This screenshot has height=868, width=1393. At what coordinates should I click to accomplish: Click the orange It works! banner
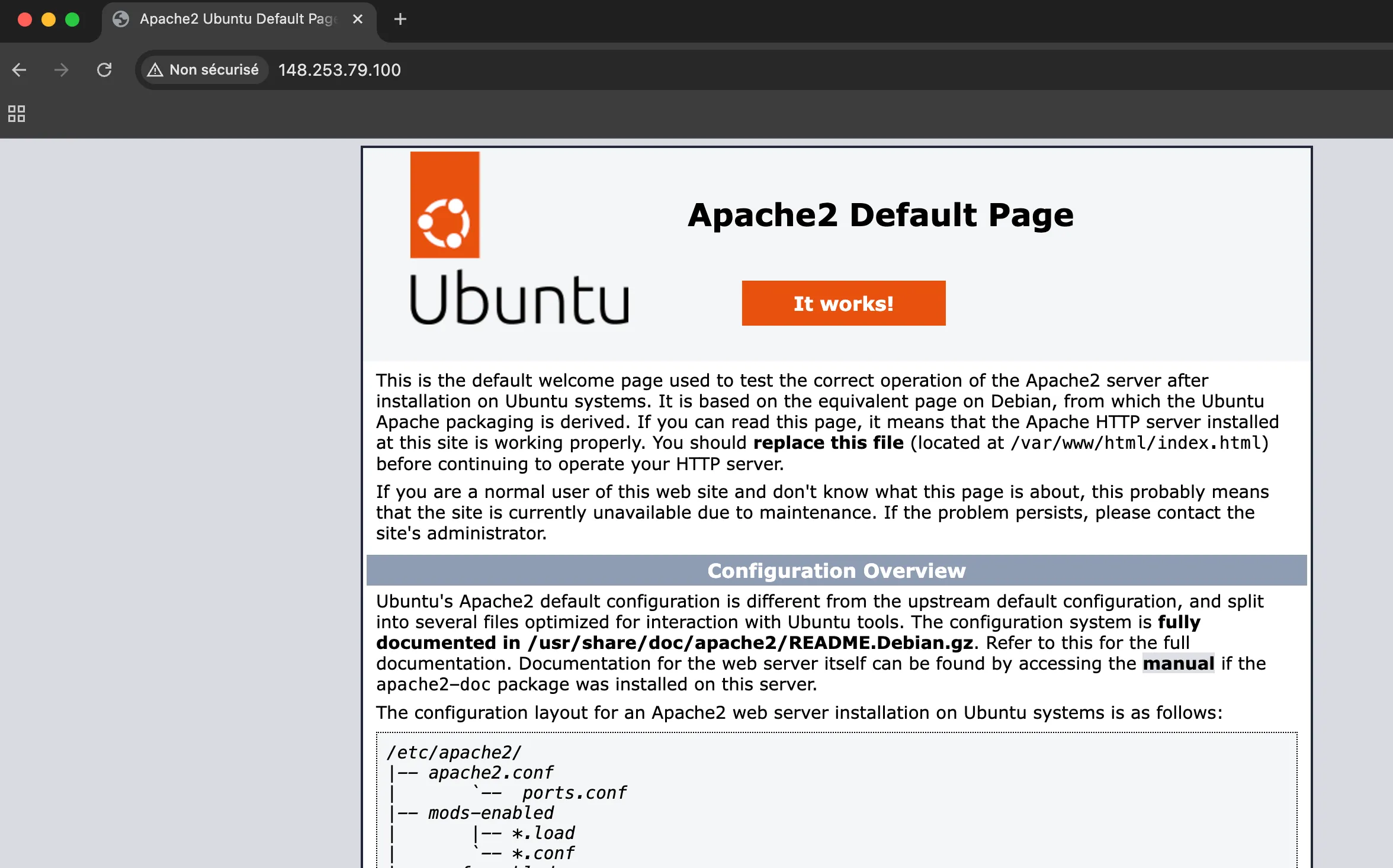tap(843, 303)
